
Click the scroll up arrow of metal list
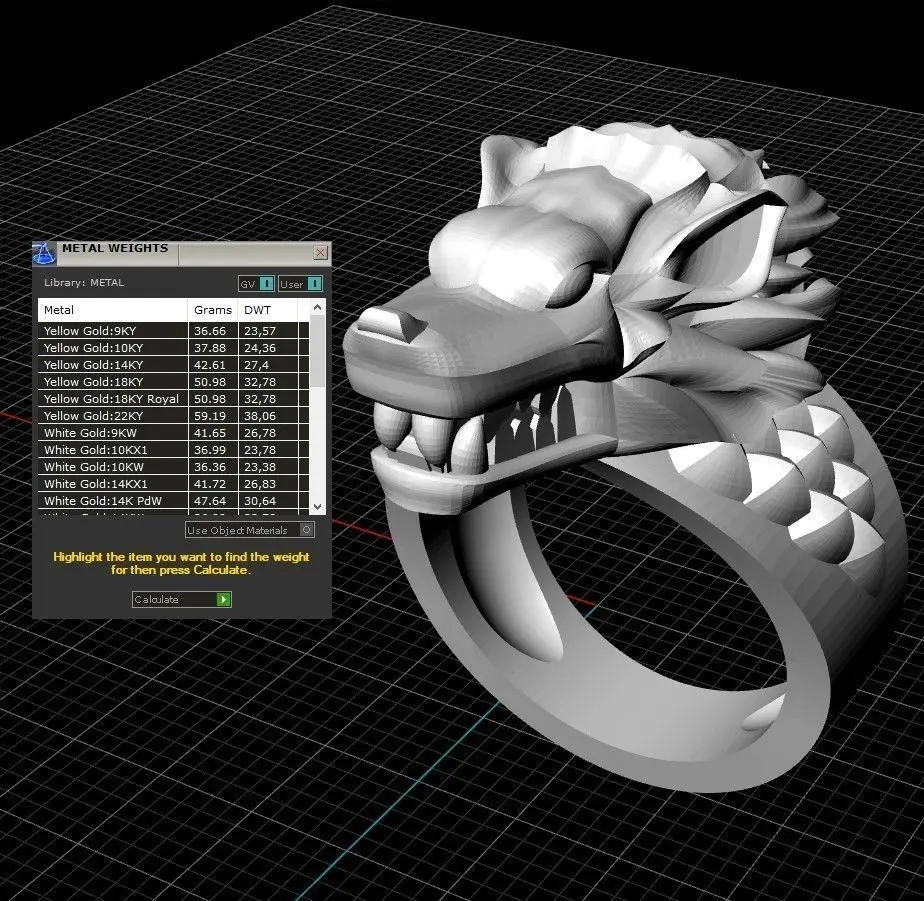point(318,307)
